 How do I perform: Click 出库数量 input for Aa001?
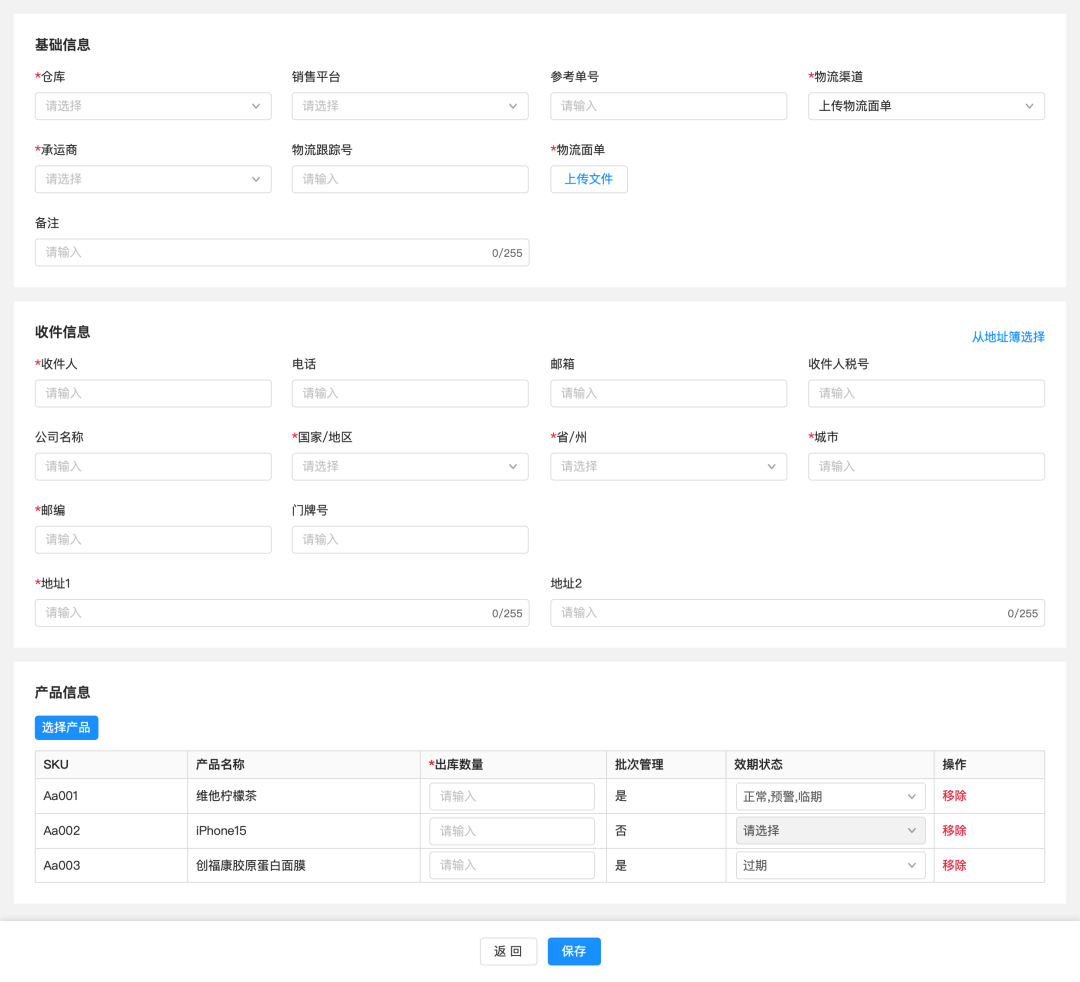click(512, 796)
